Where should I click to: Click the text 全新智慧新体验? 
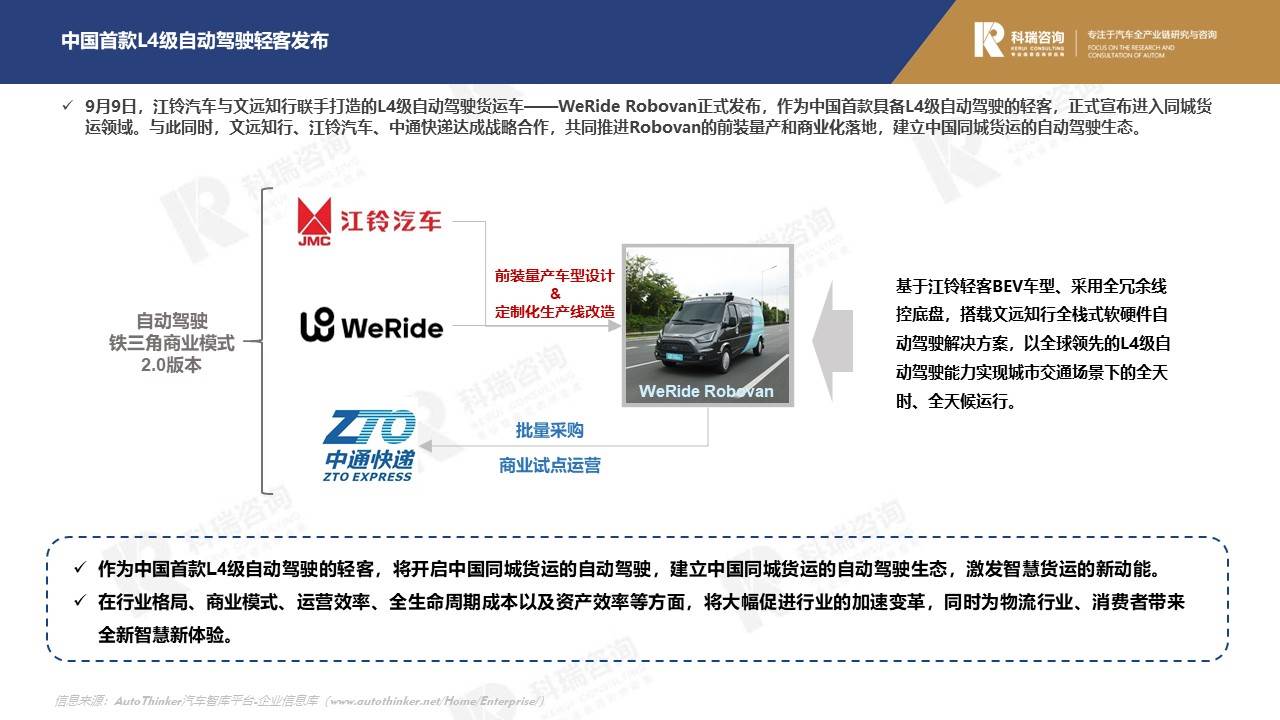166,635
